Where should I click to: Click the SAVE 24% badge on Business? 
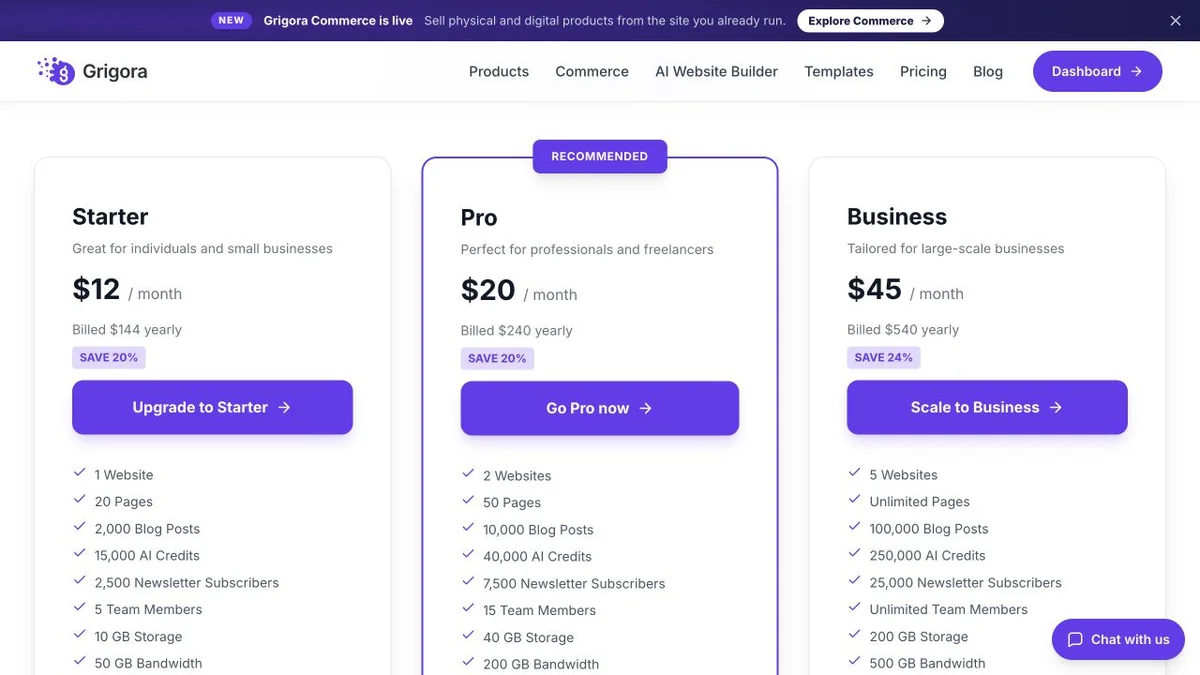pyautogui.click(x=884, y=357)
